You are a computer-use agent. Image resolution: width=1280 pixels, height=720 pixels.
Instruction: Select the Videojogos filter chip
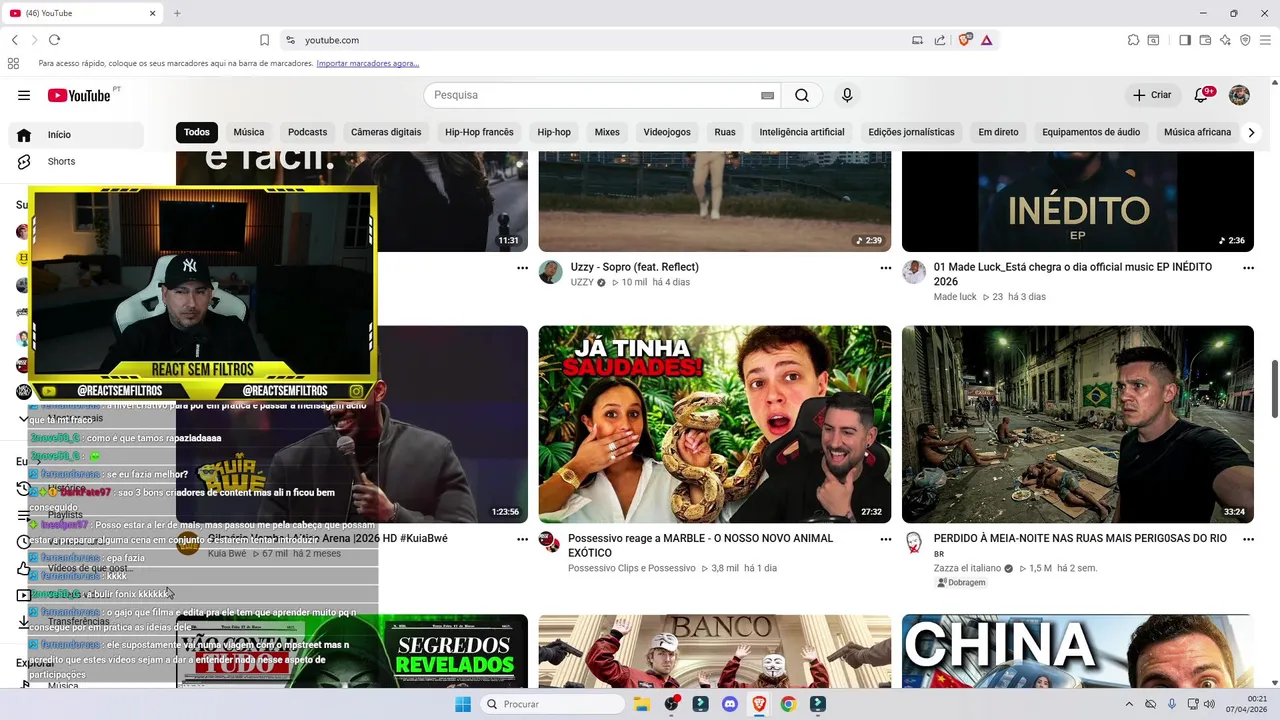(667, 132)
